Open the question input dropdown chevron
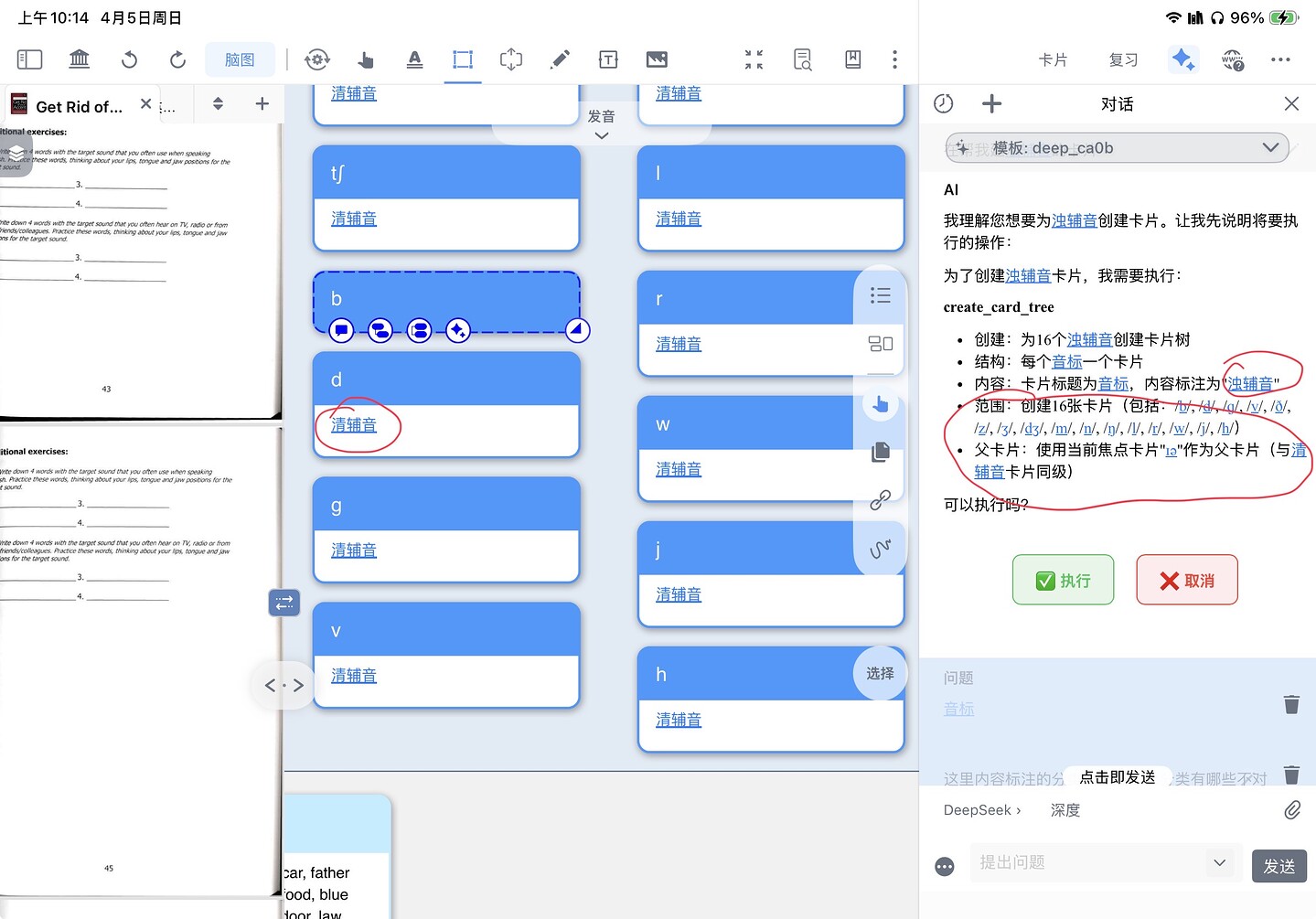 point(1218,862)
